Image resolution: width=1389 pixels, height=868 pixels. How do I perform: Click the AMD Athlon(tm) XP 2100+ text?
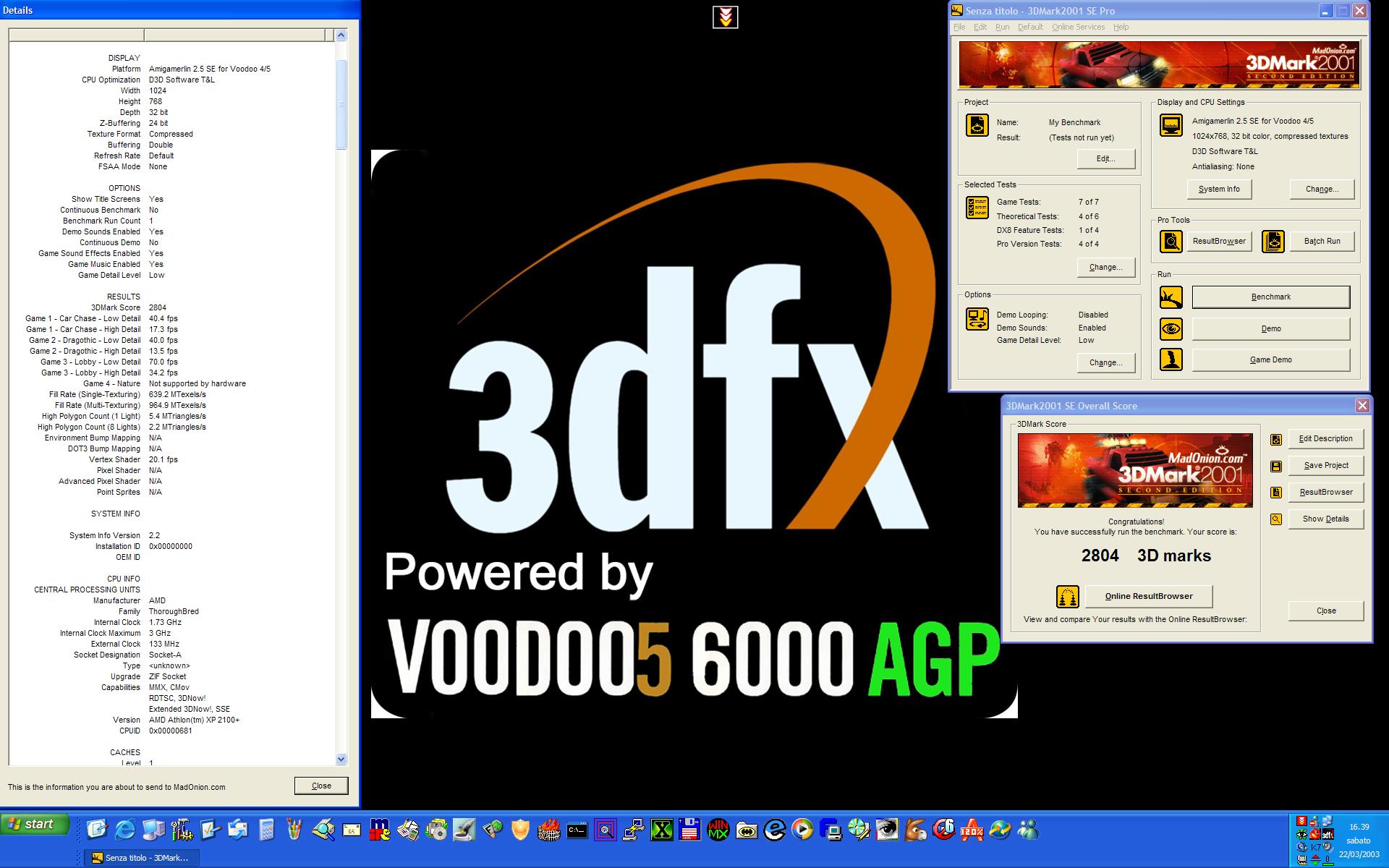[194, 720]
